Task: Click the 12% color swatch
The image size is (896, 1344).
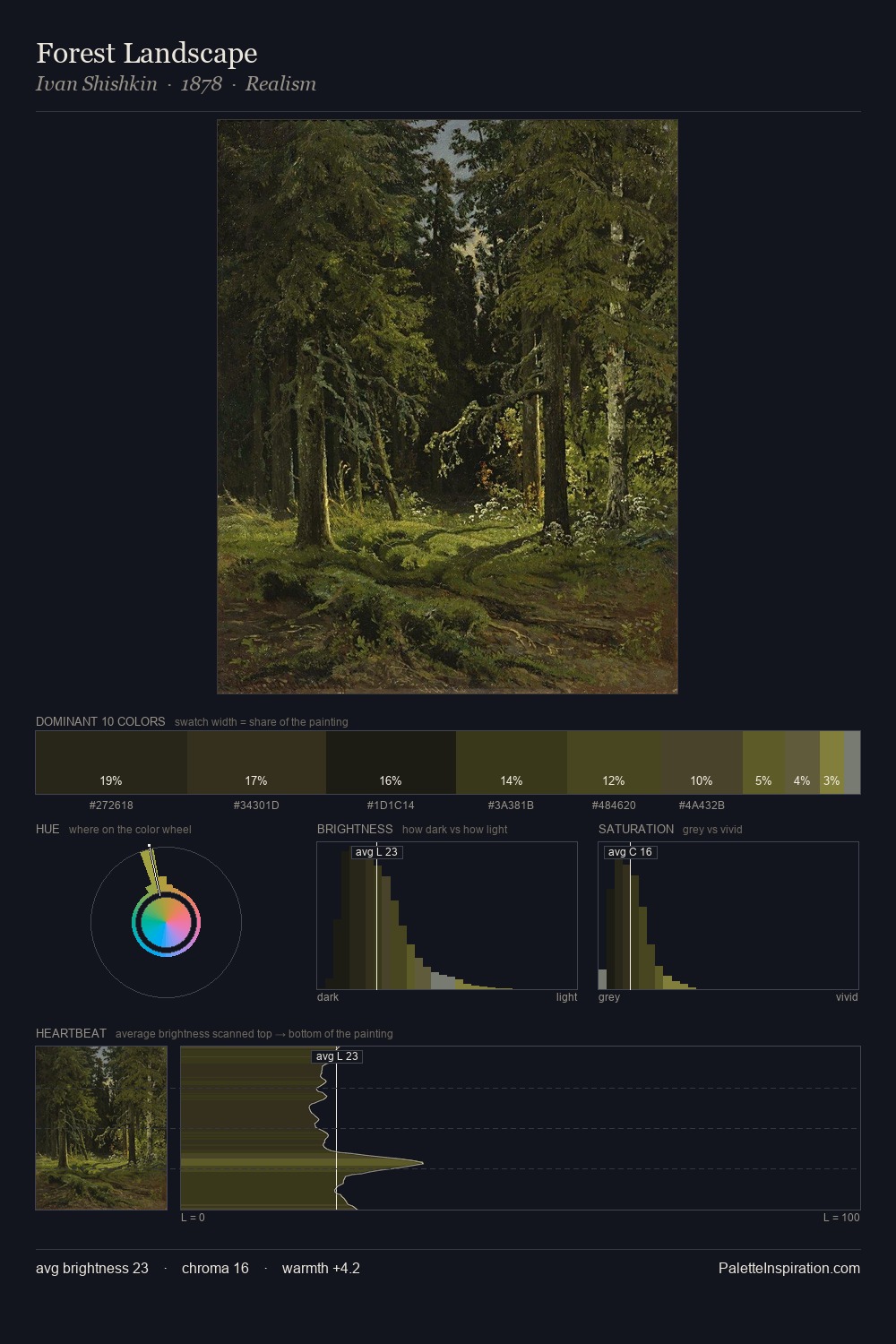Action: 614,762
